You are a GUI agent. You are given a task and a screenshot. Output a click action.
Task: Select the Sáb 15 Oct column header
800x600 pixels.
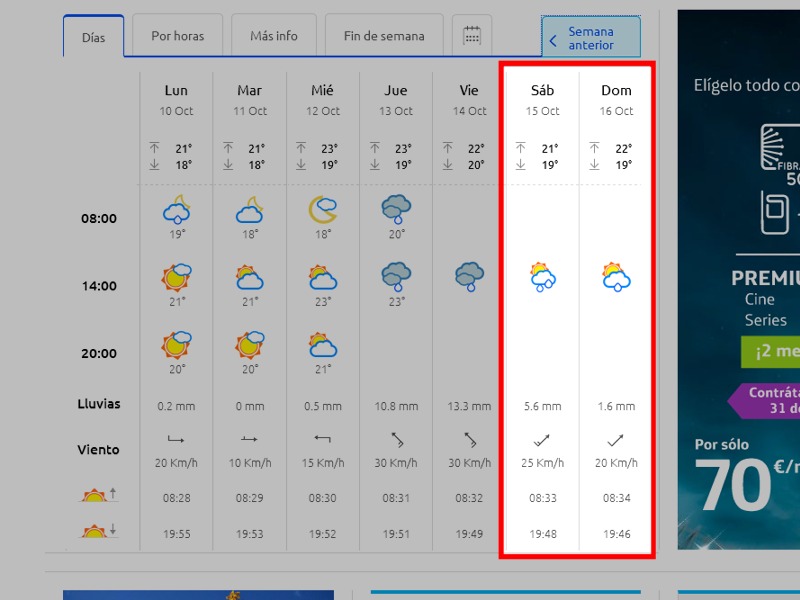[542, 99]
